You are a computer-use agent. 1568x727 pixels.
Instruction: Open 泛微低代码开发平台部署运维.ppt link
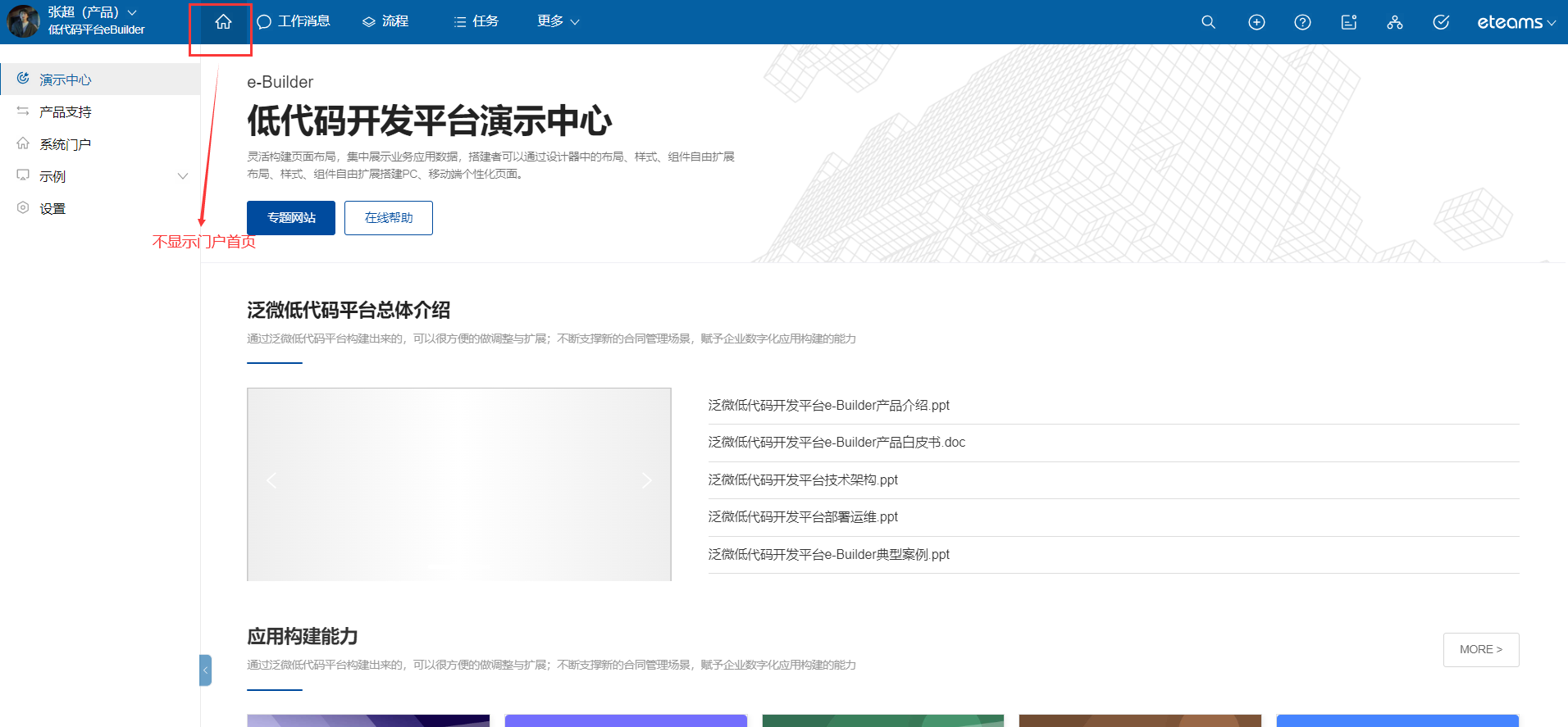point(803,517)
